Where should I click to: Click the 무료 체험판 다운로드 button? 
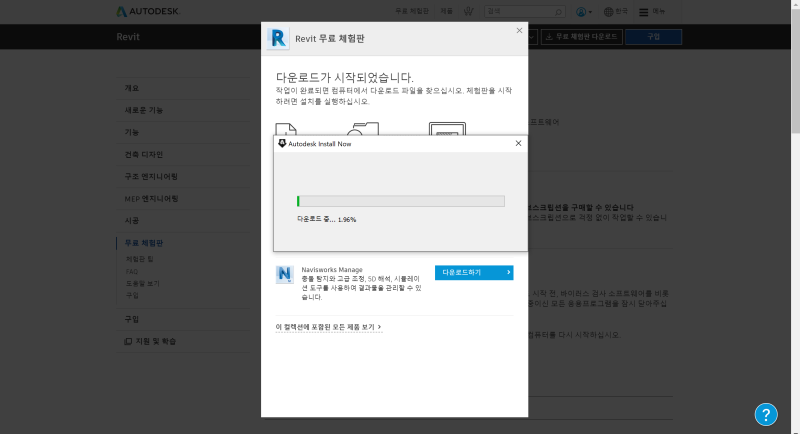point(582,37)
